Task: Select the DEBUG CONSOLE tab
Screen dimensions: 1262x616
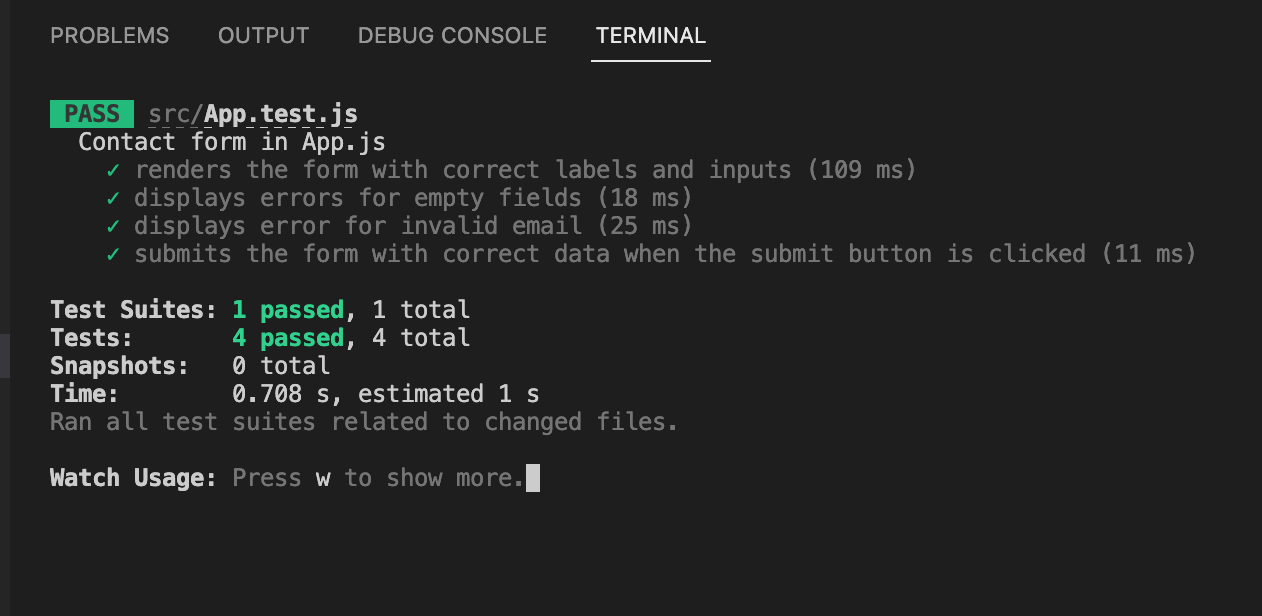Action: click(452, 36)
